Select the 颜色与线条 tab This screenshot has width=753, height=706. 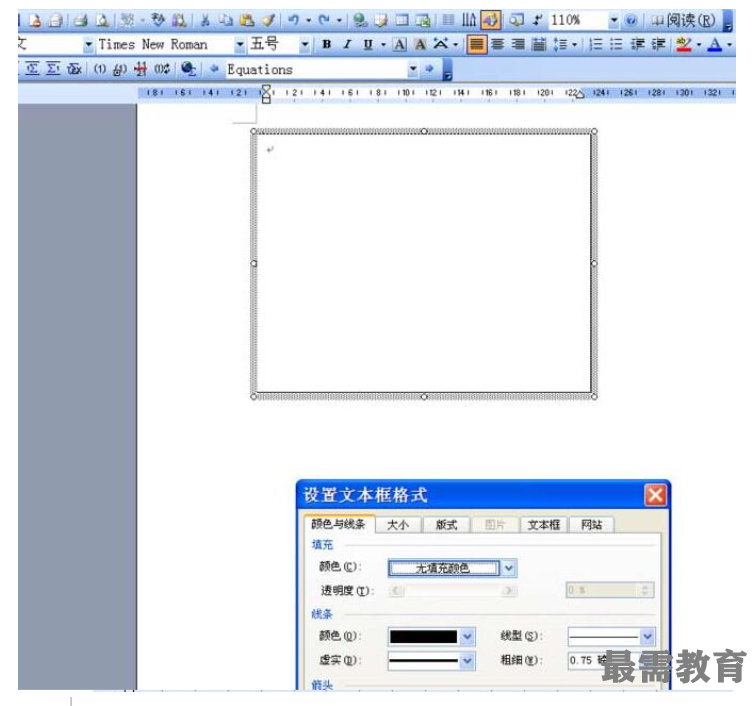339,524
